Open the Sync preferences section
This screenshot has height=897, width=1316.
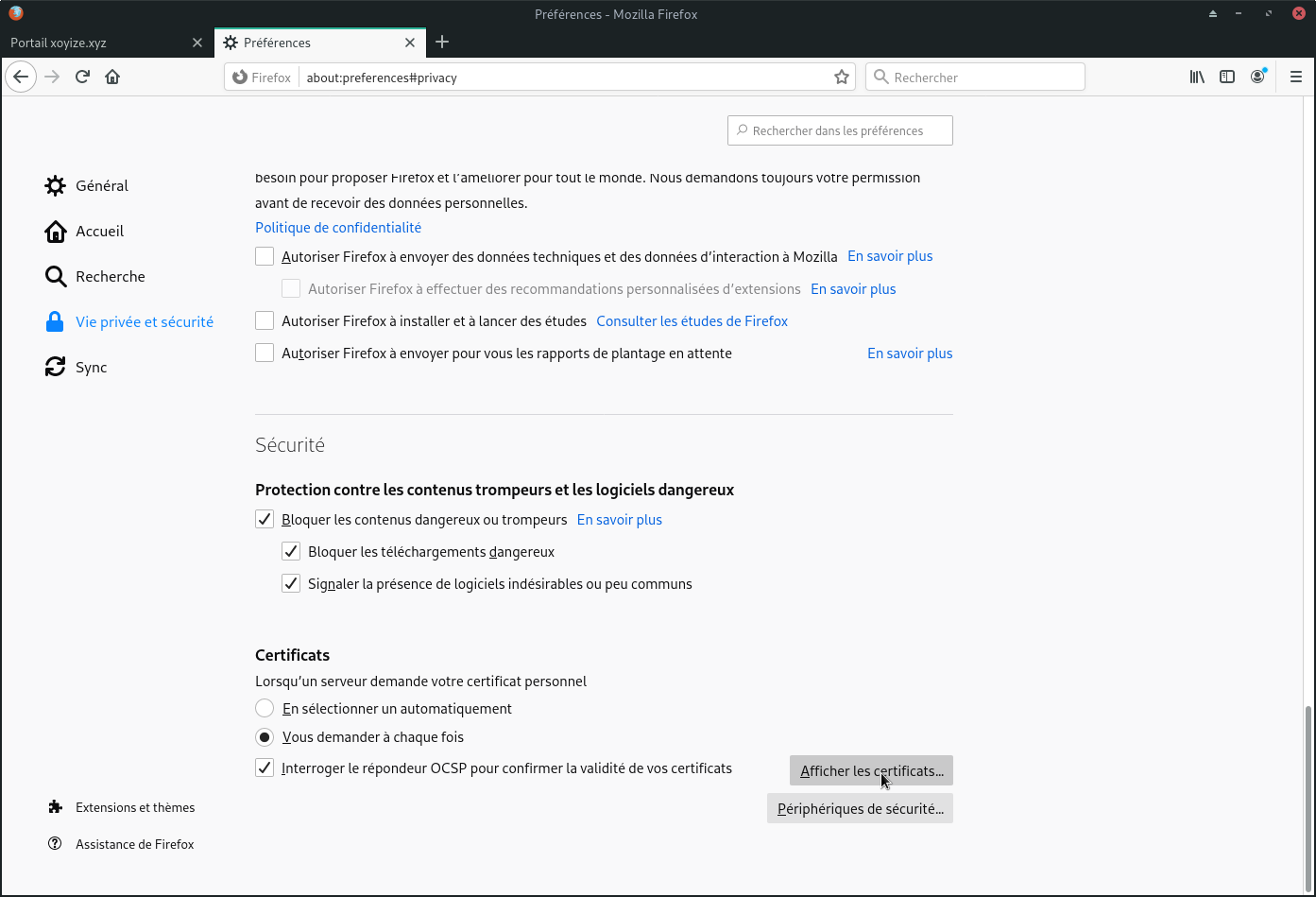(x=91, y=368)
